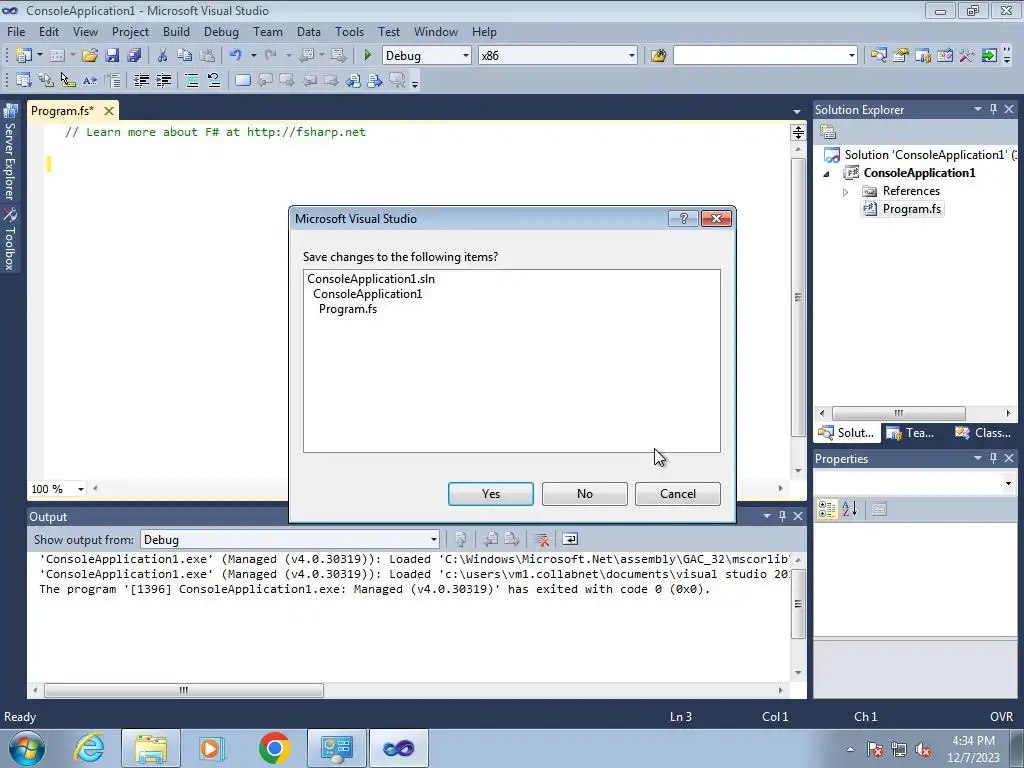
Task: Open Google Chrome from the taskbar
Action: tap(274, 748)
